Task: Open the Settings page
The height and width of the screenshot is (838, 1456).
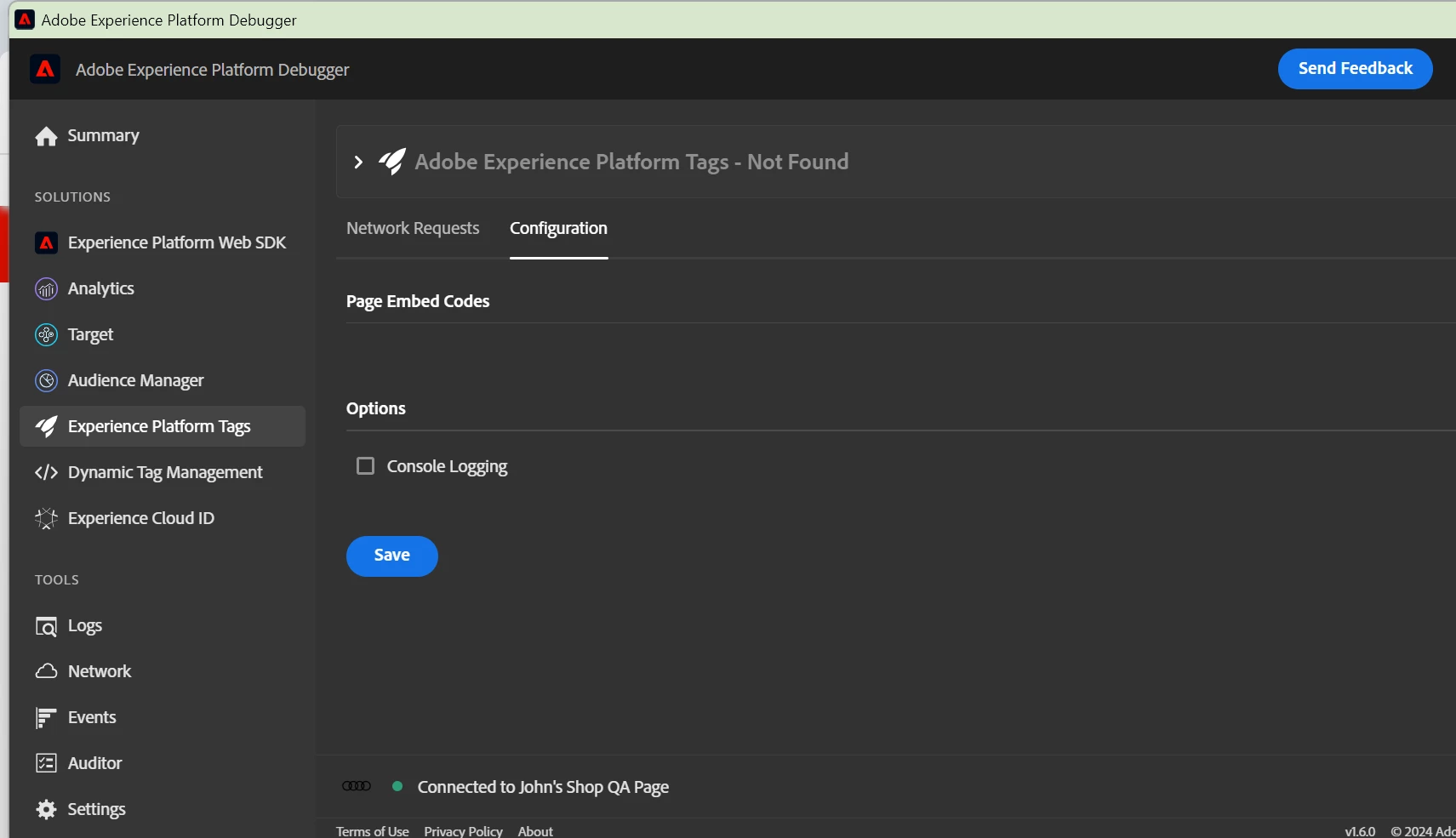Action: (x=162, y=809)
